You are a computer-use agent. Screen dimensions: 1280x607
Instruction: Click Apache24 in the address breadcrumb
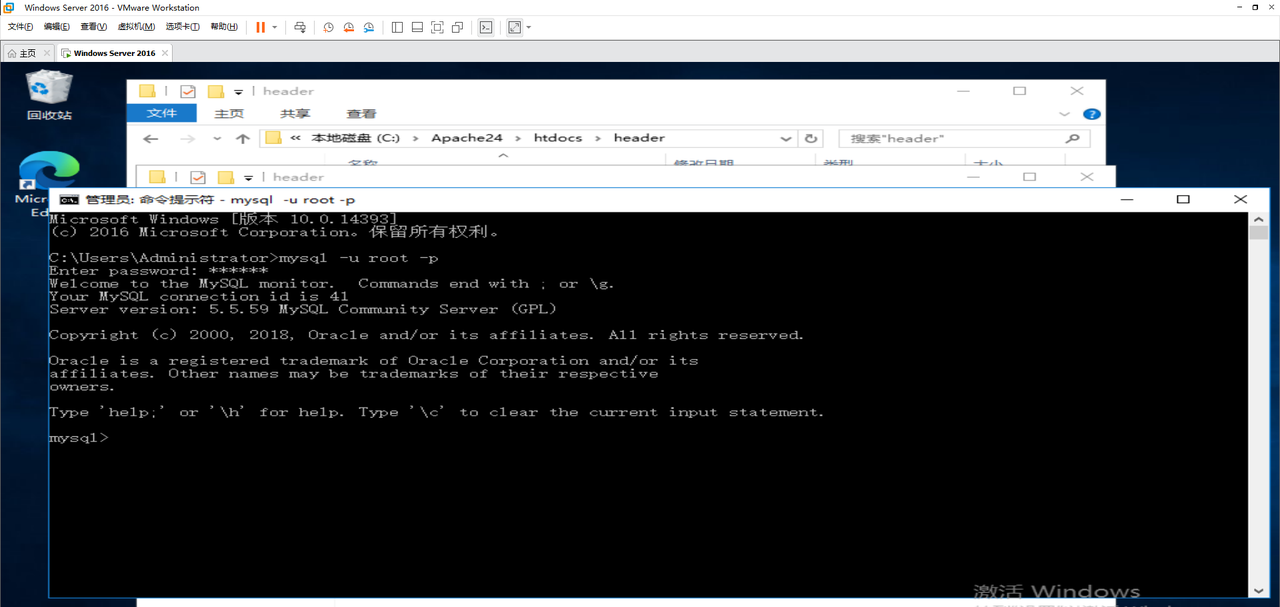[467, 138]
